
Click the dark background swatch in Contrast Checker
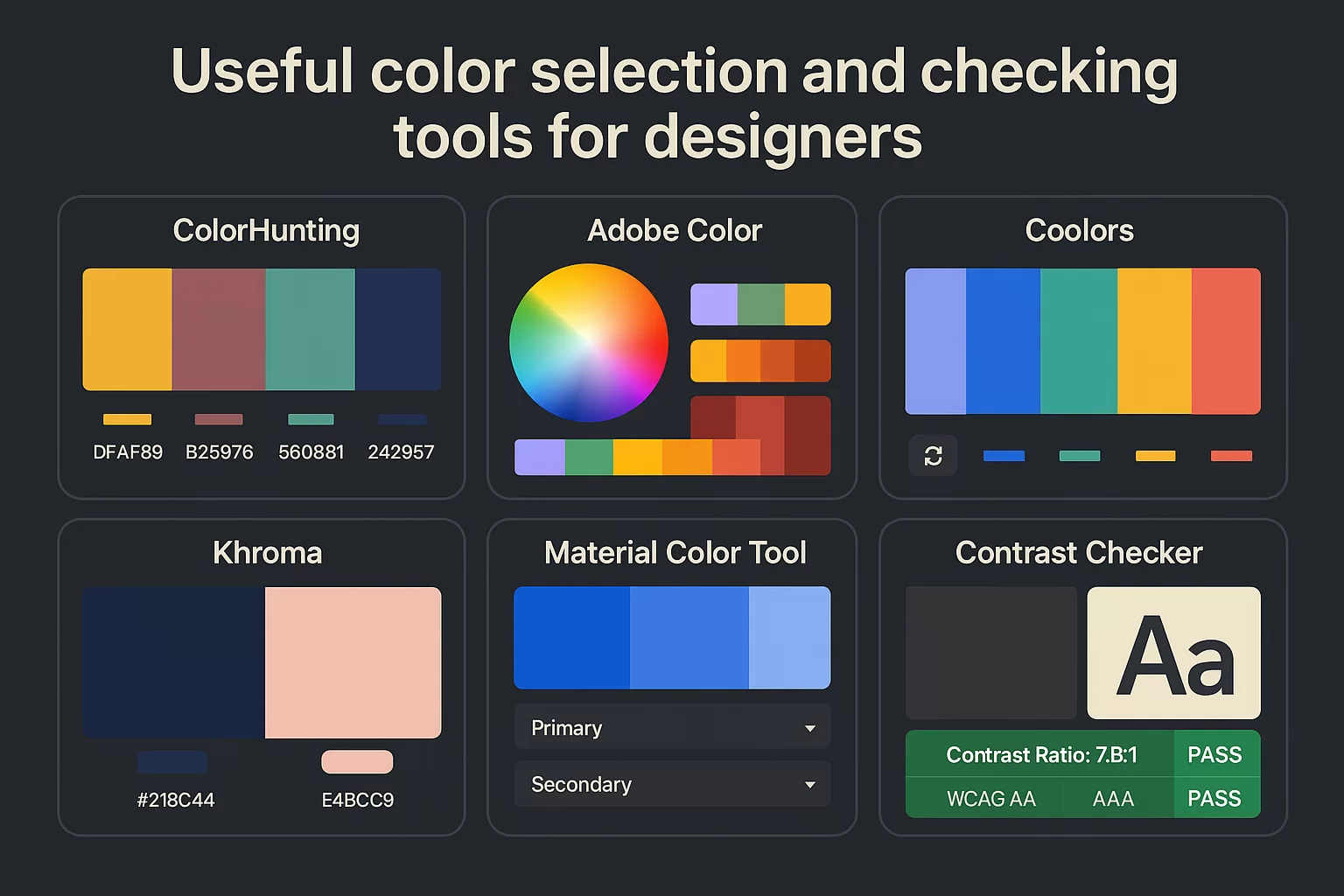[991, 653]
